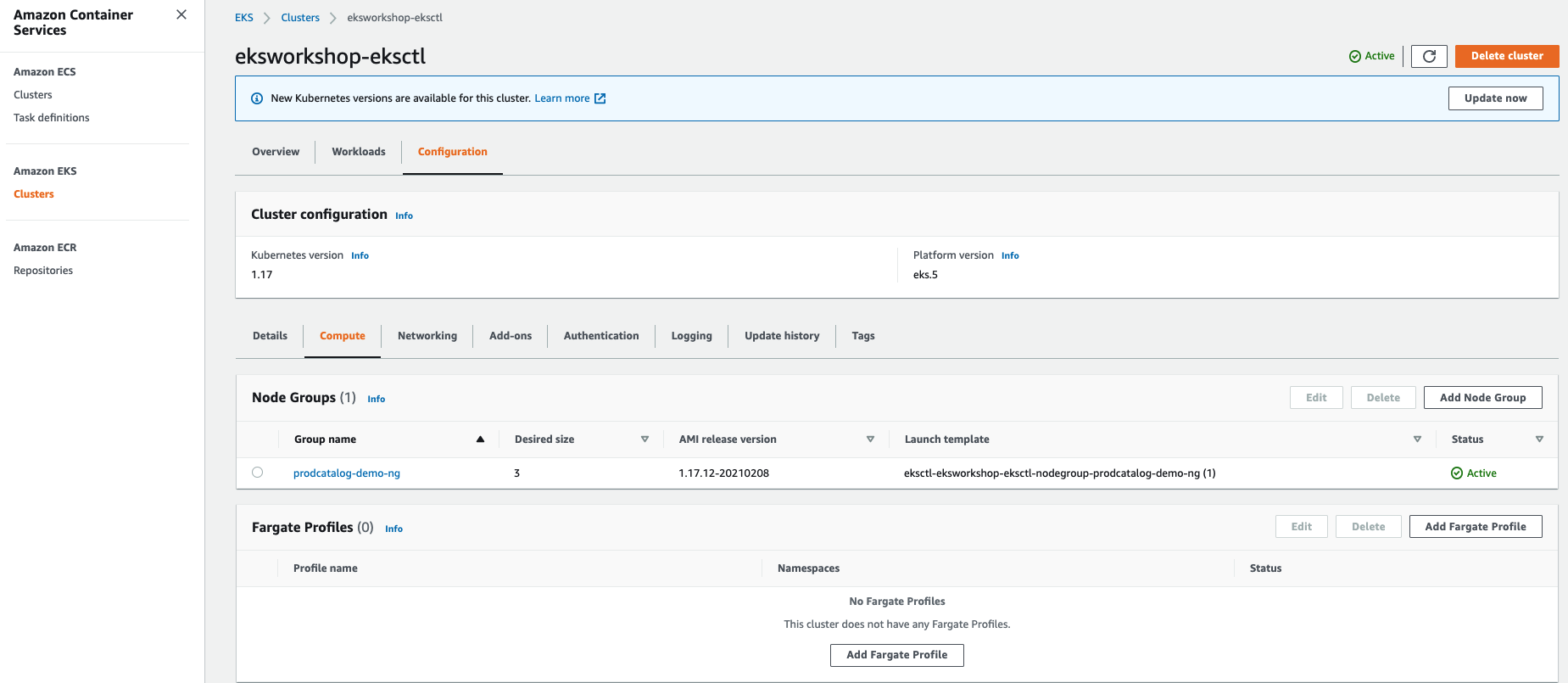Select the Configuration tab

453,152
